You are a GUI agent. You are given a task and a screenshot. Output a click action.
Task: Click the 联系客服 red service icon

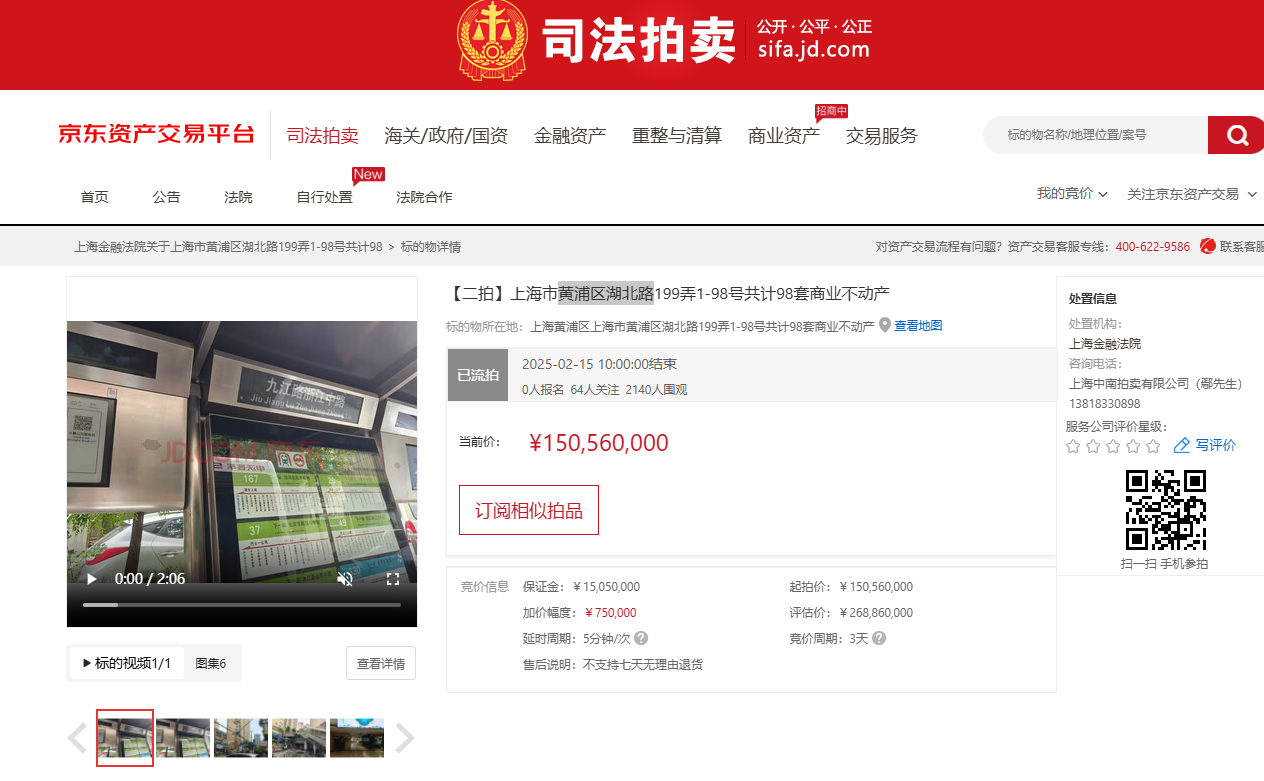(x=1207, y=246)
